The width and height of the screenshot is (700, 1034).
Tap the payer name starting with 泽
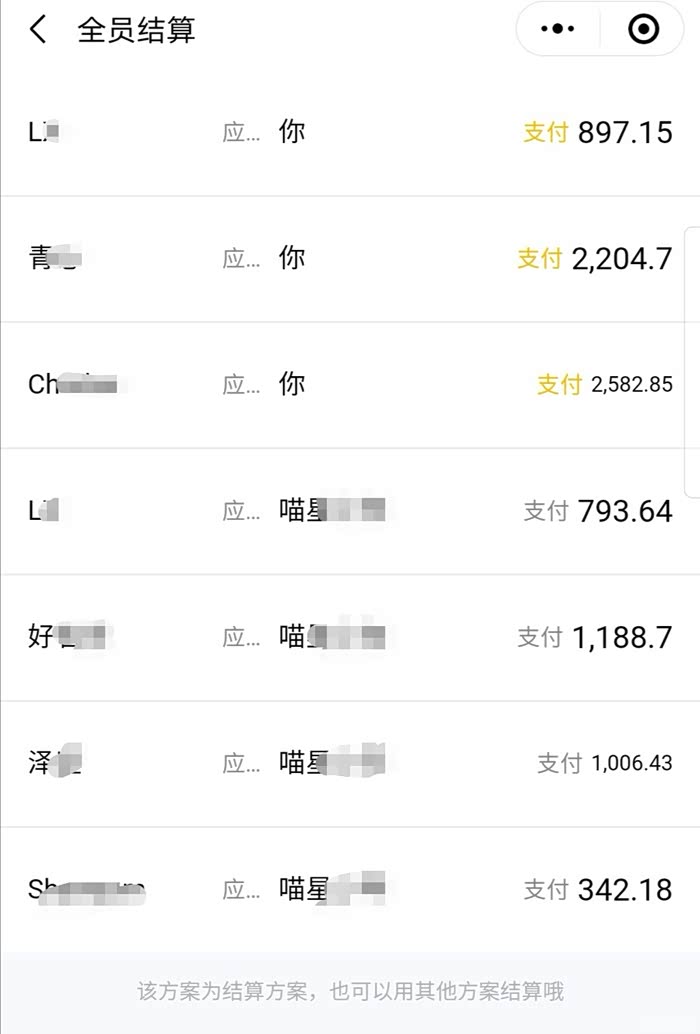(55, 763)
